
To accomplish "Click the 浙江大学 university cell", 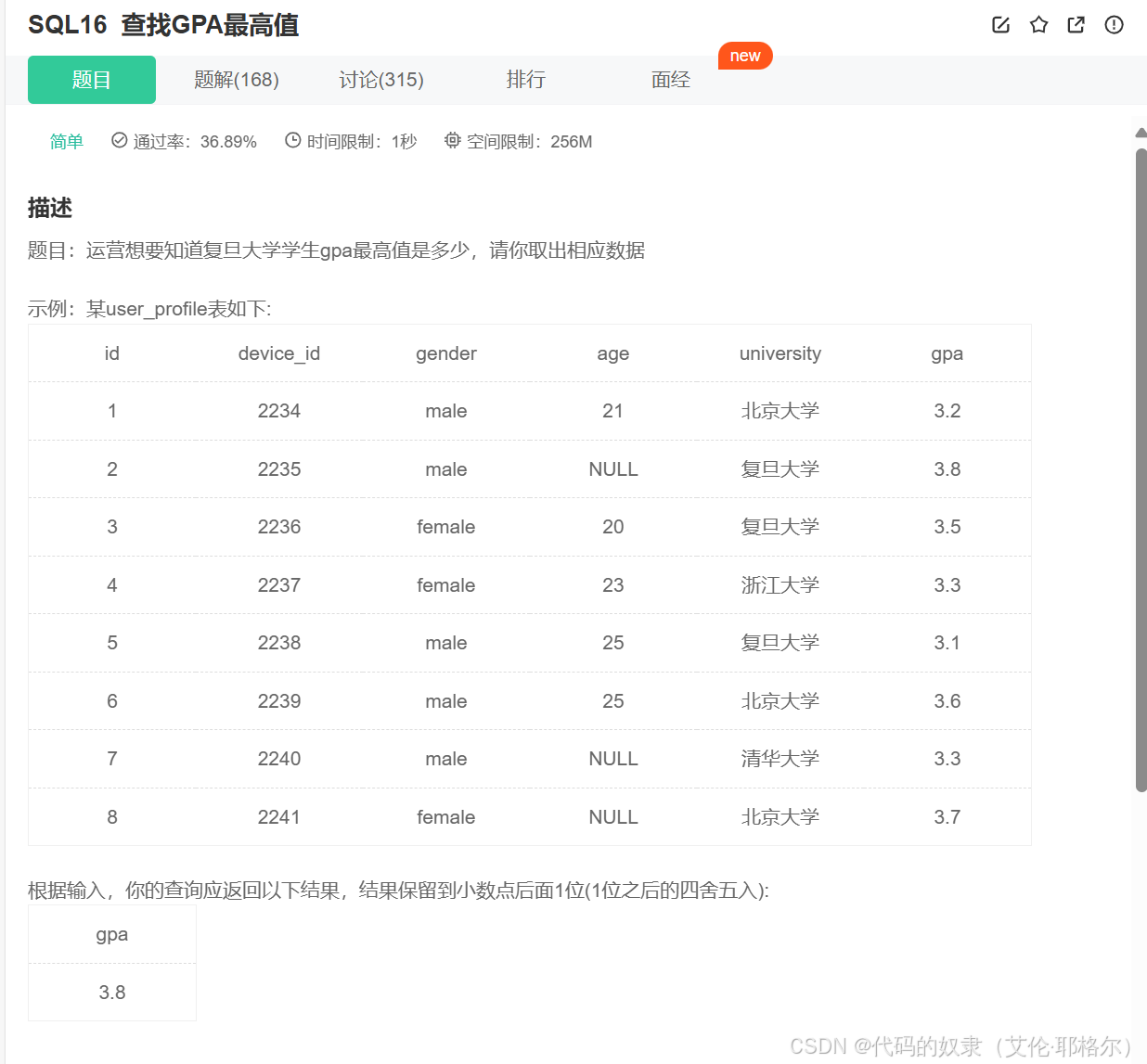I will (780, 585).
